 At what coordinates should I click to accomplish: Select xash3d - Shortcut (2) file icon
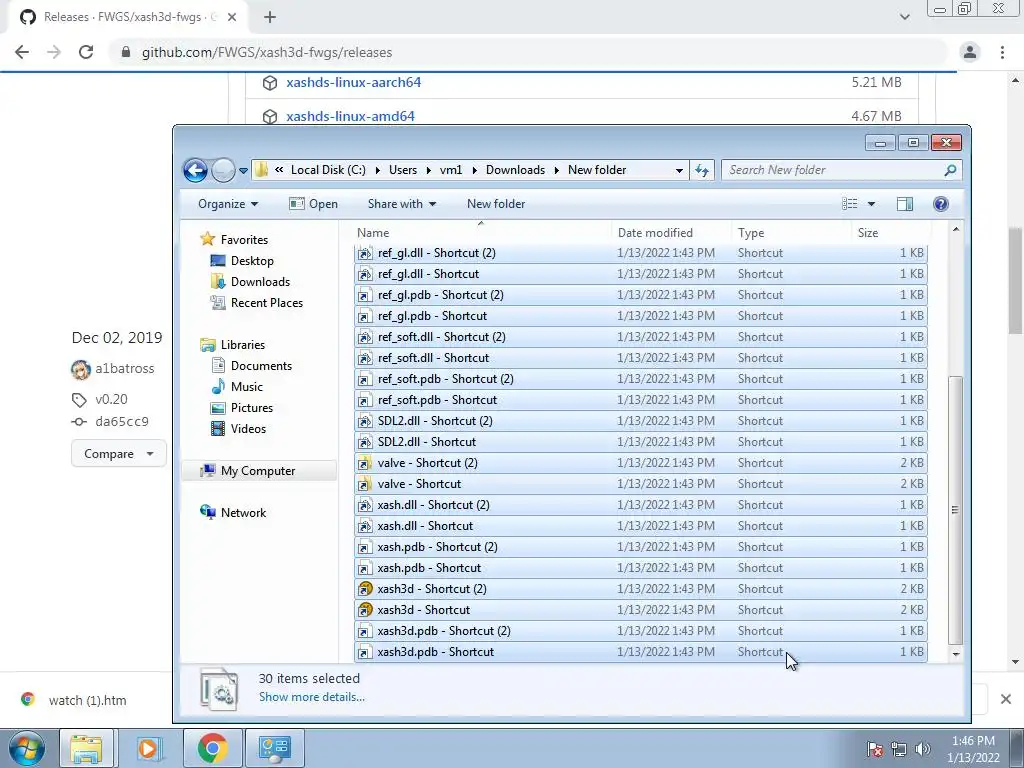click(365, 588)
